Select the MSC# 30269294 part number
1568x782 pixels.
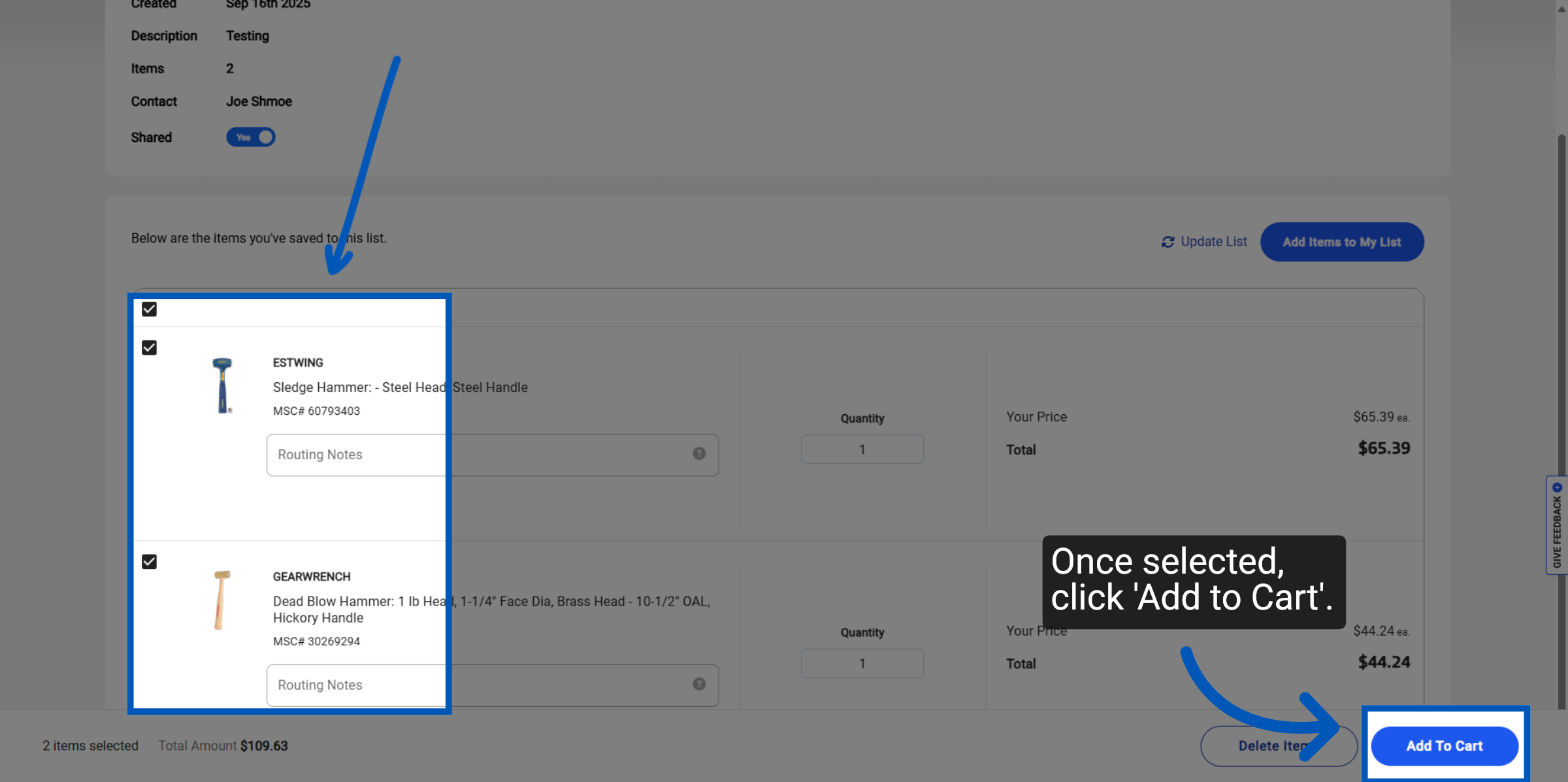click(316, 642)
